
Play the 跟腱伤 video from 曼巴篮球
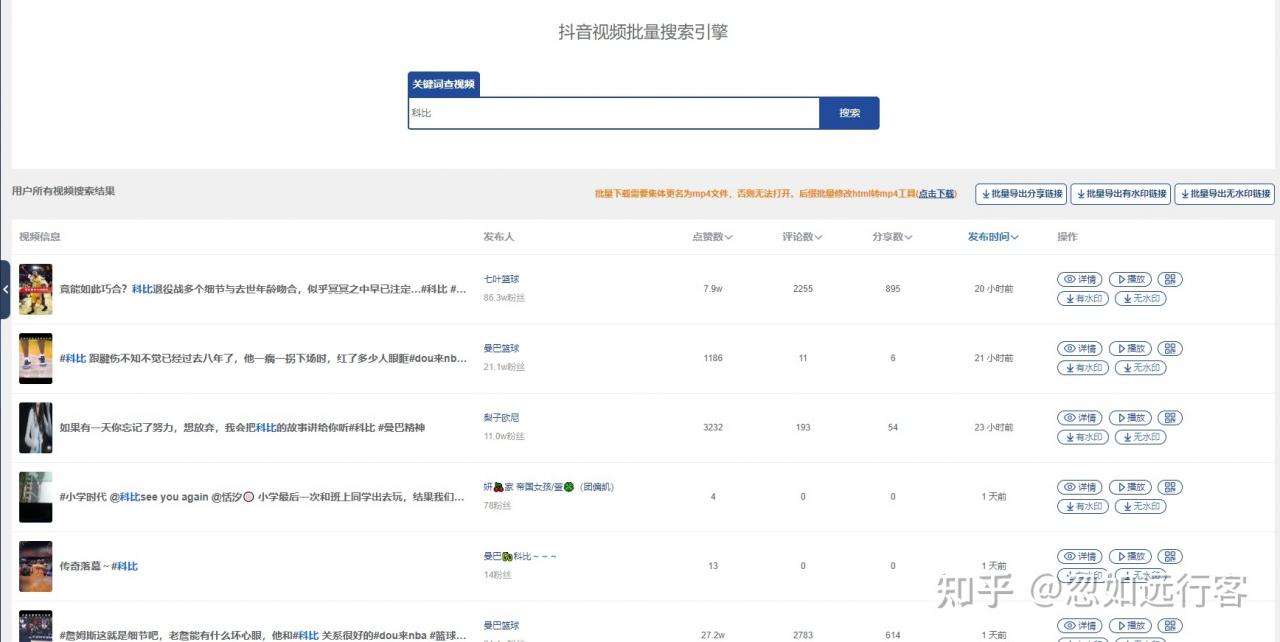coord(1131,349)
